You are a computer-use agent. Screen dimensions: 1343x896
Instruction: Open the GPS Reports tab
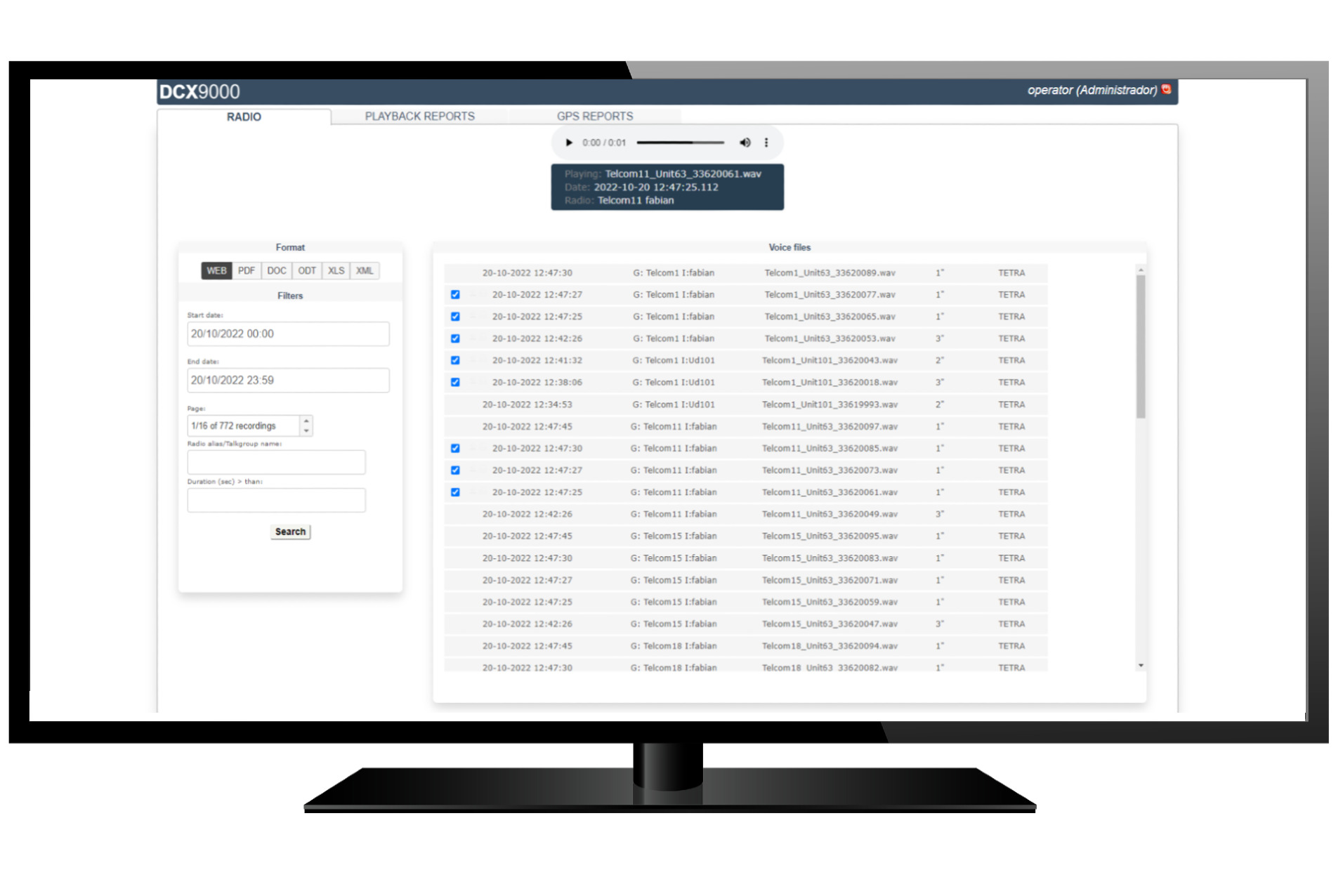[x=594, y=117]
